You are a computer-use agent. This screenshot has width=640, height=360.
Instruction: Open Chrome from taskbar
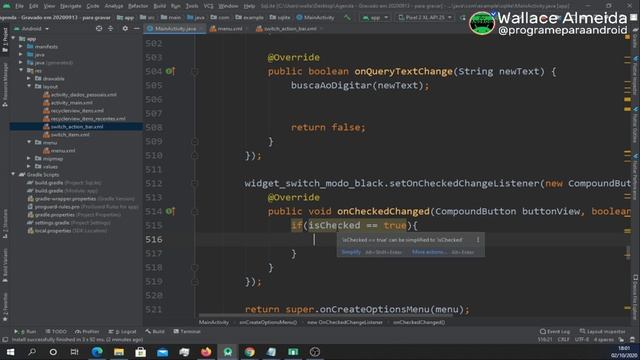point(249,352)
